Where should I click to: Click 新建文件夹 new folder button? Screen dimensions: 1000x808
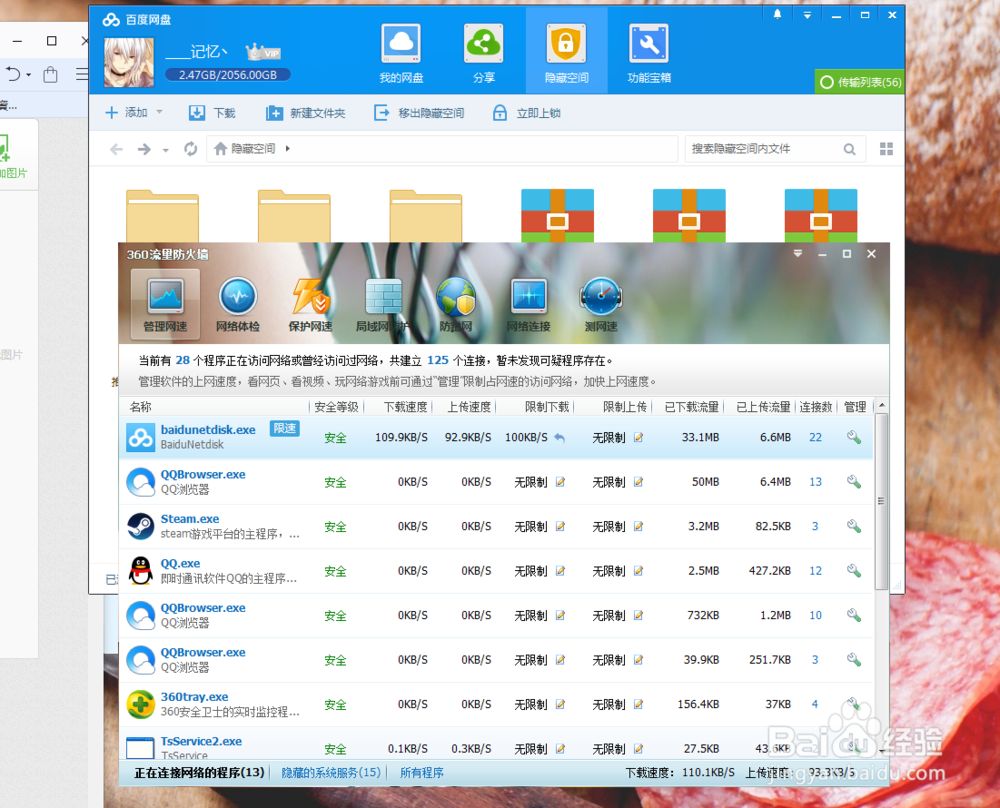[305, 113]
